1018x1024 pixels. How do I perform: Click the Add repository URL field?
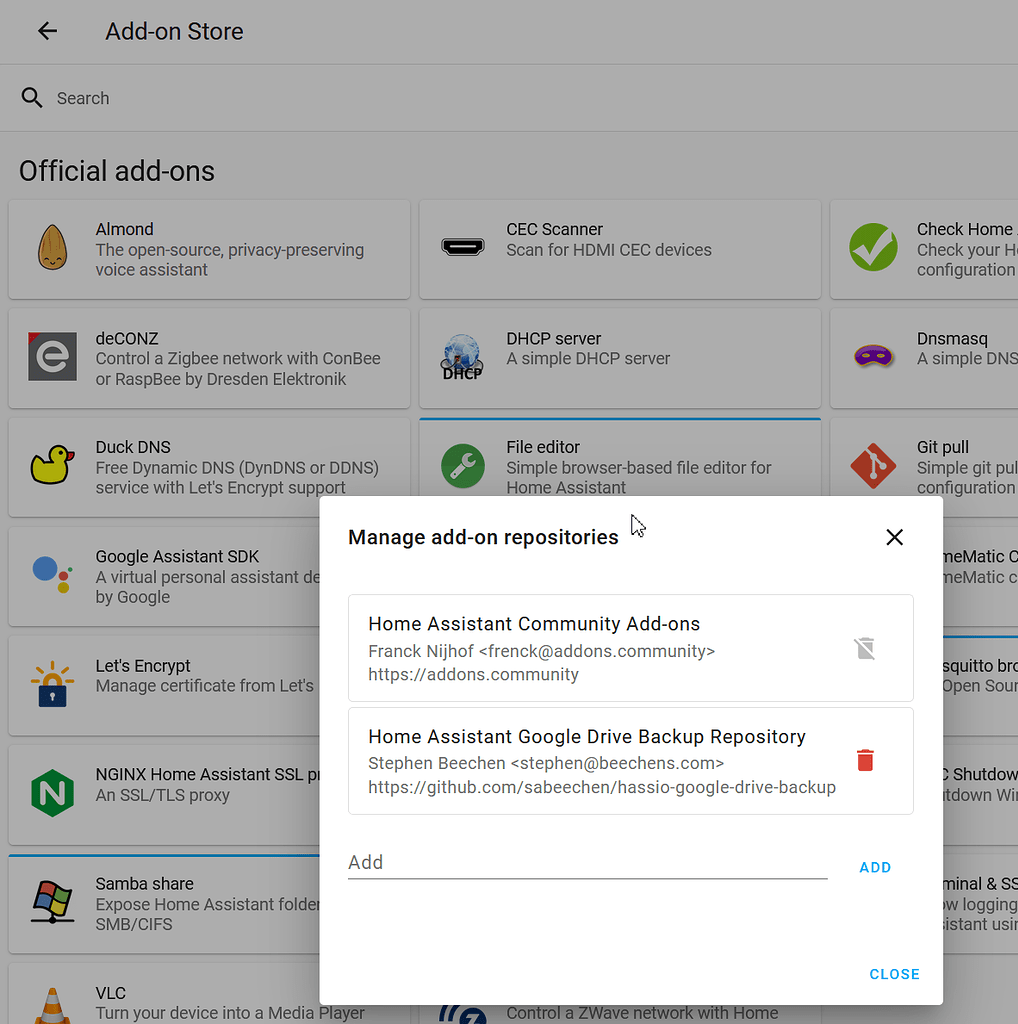pyautogui.click(x=587, y=863)
